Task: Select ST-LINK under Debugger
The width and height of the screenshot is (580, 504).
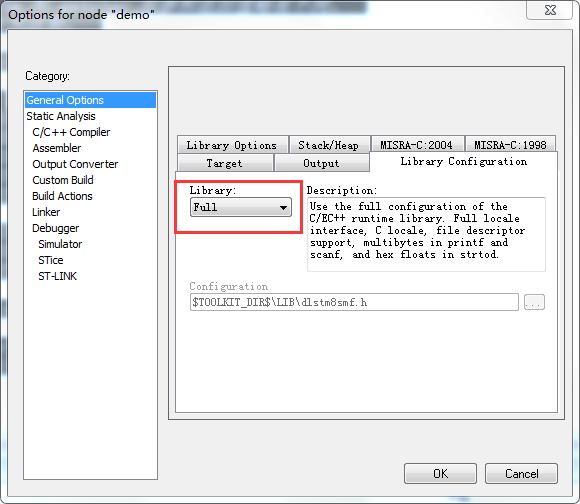Action: (57, 276)
